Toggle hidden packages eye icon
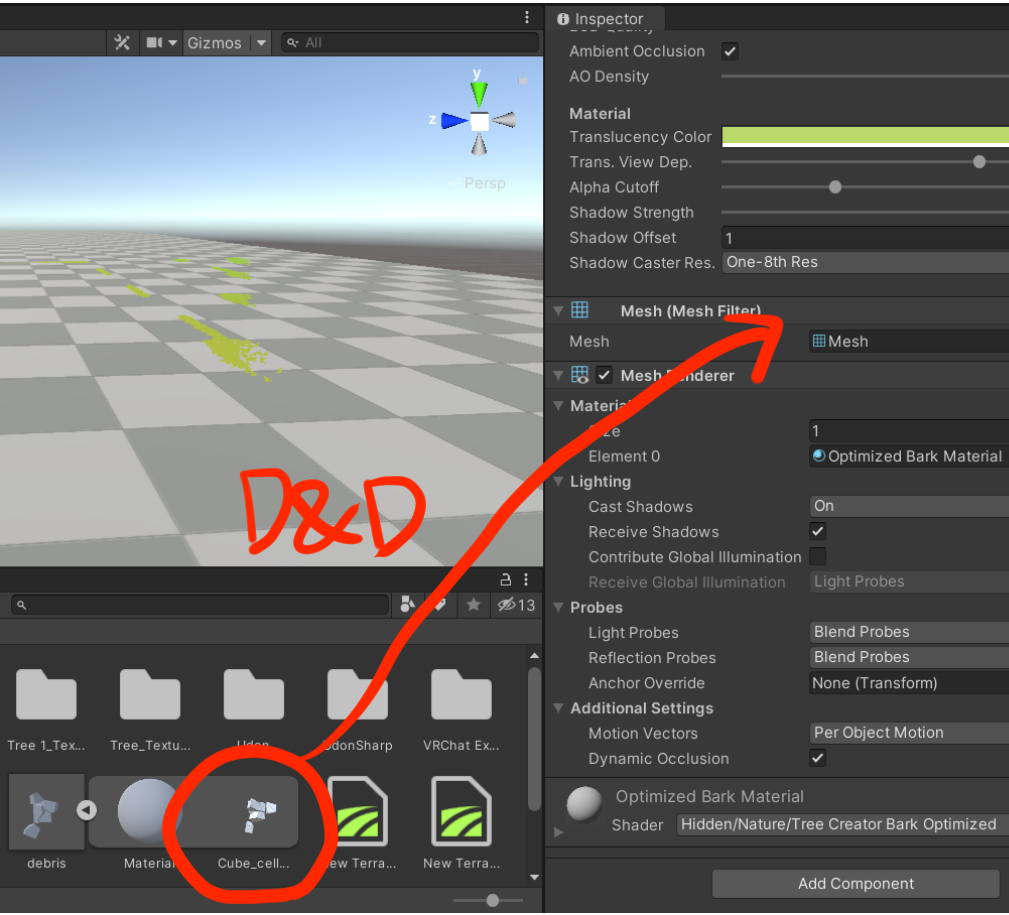This screenshot has width=1009, height=915. (515, 605)
